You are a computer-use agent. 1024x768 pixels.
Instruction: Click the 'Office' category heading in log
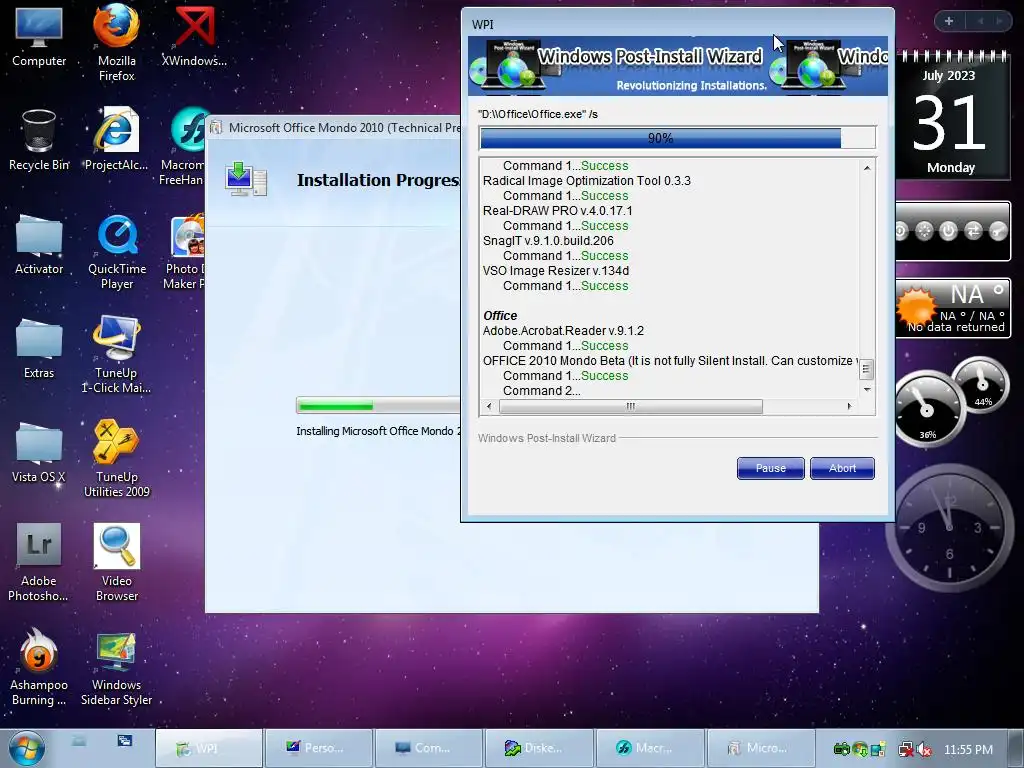pos(500,316)
